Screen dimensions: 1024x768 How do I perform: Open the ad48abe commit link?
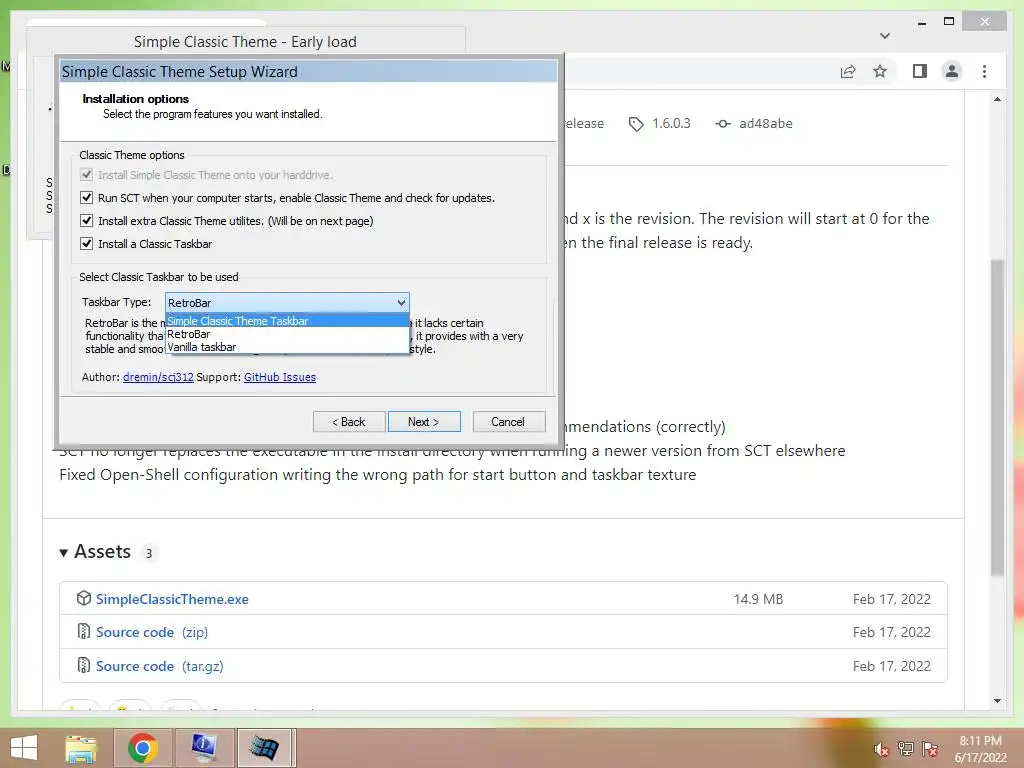pyautogui.click(x=765, y=123)
